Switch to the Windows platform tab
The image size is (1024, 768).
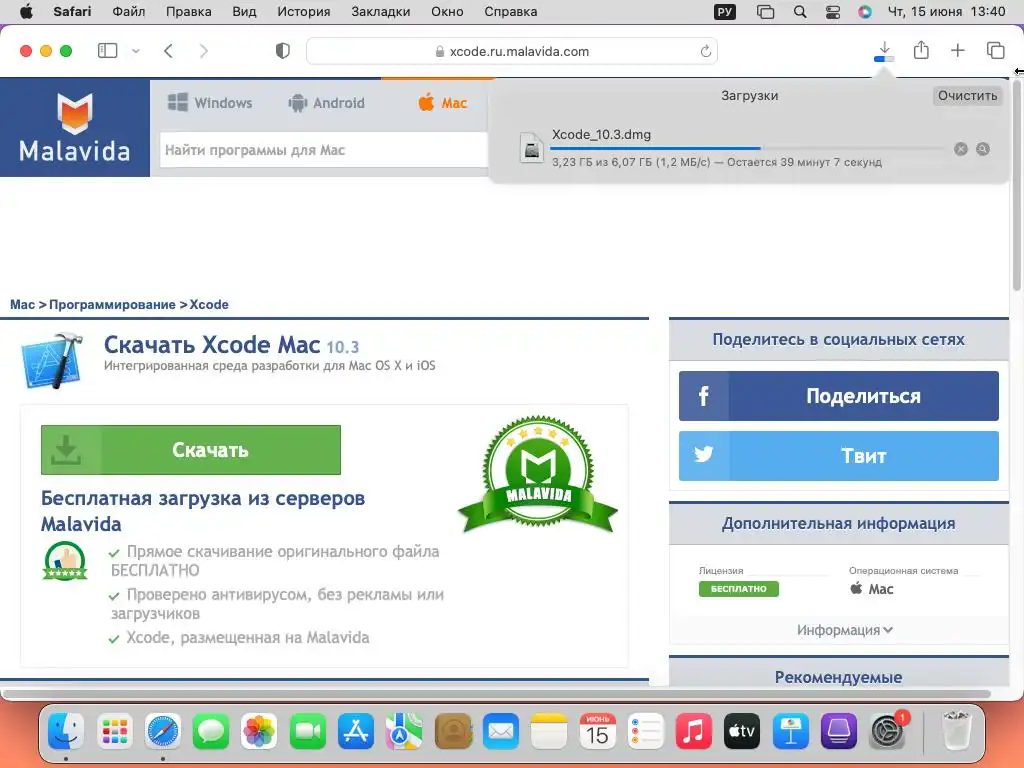tap(210, 103)
